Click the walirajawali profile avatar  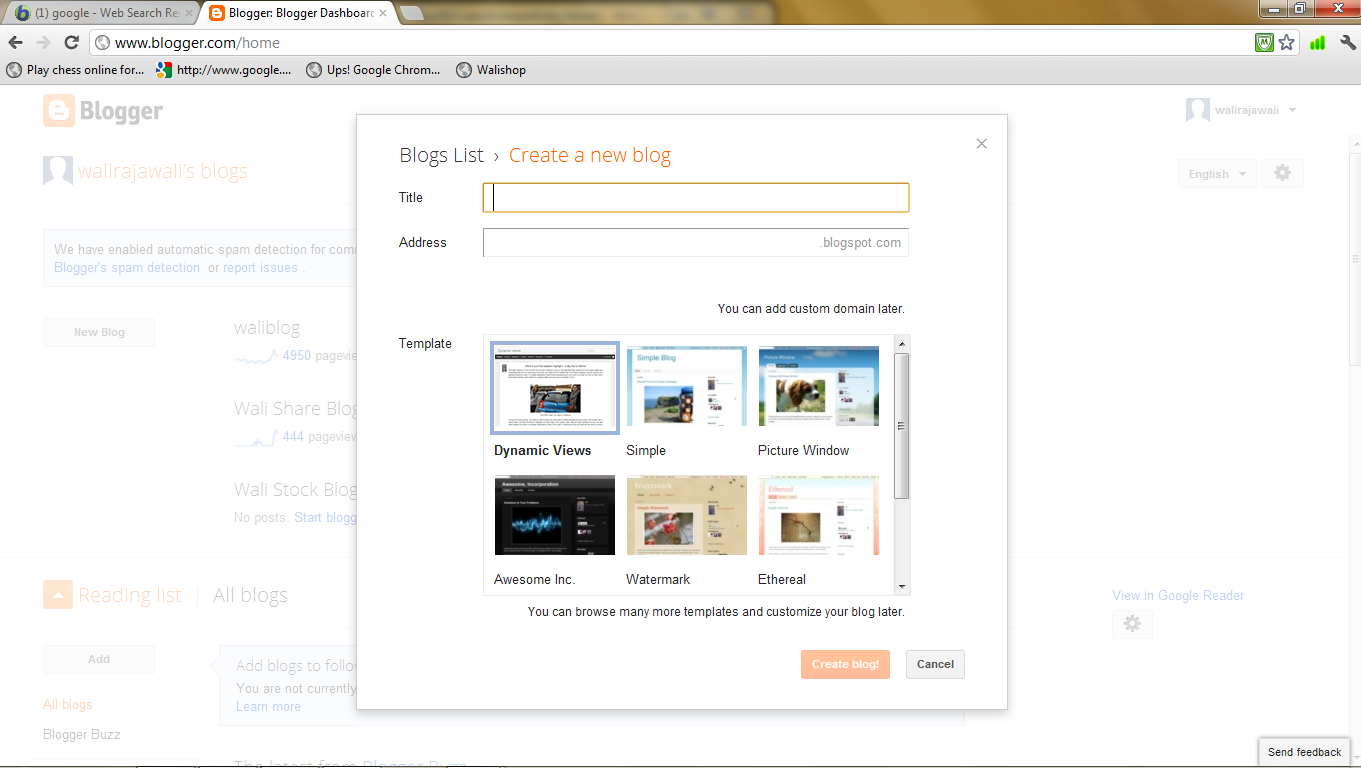pos(1197,109)
